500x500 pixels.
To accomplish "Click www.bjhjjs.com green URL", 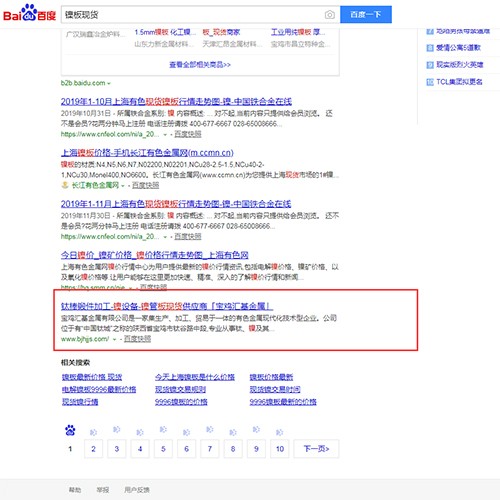I will 85,339.
